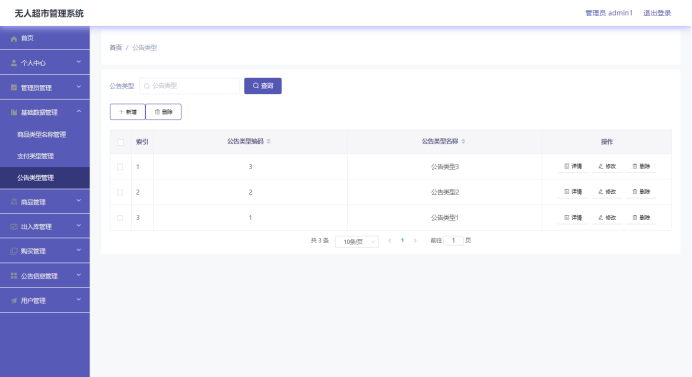Open 商品类型名称管理 submenu item

[45, 135]
